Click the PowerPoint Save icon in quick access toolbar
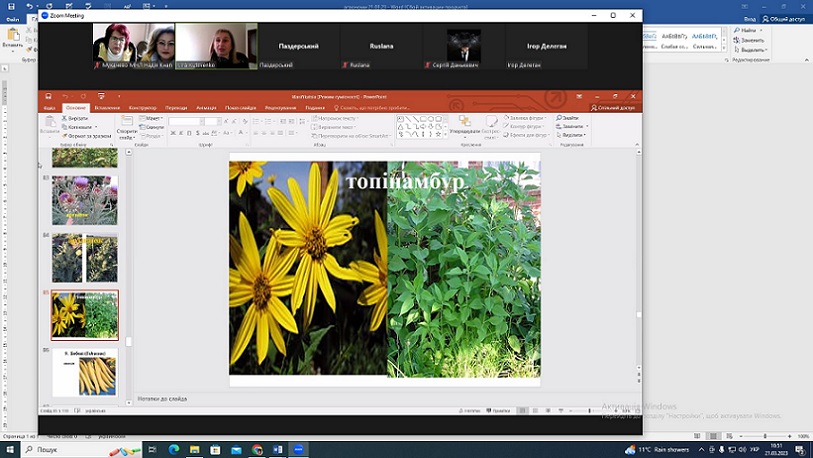The image size is (813, 458). [x=48, y=96]
